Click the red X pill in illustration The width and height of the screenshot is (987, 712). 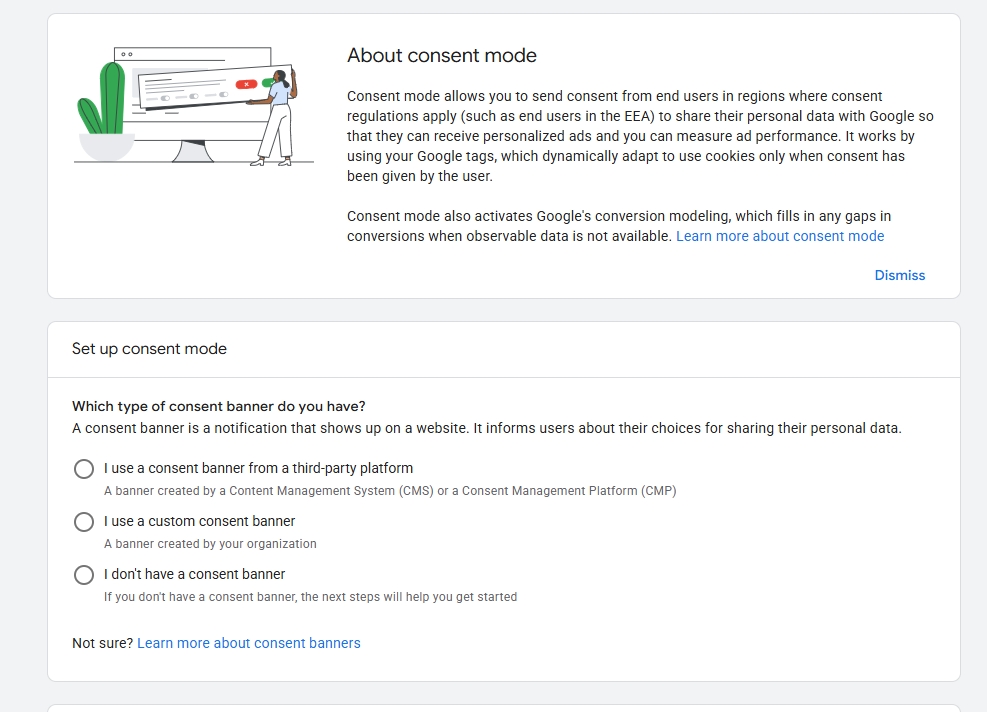(245, 84)
